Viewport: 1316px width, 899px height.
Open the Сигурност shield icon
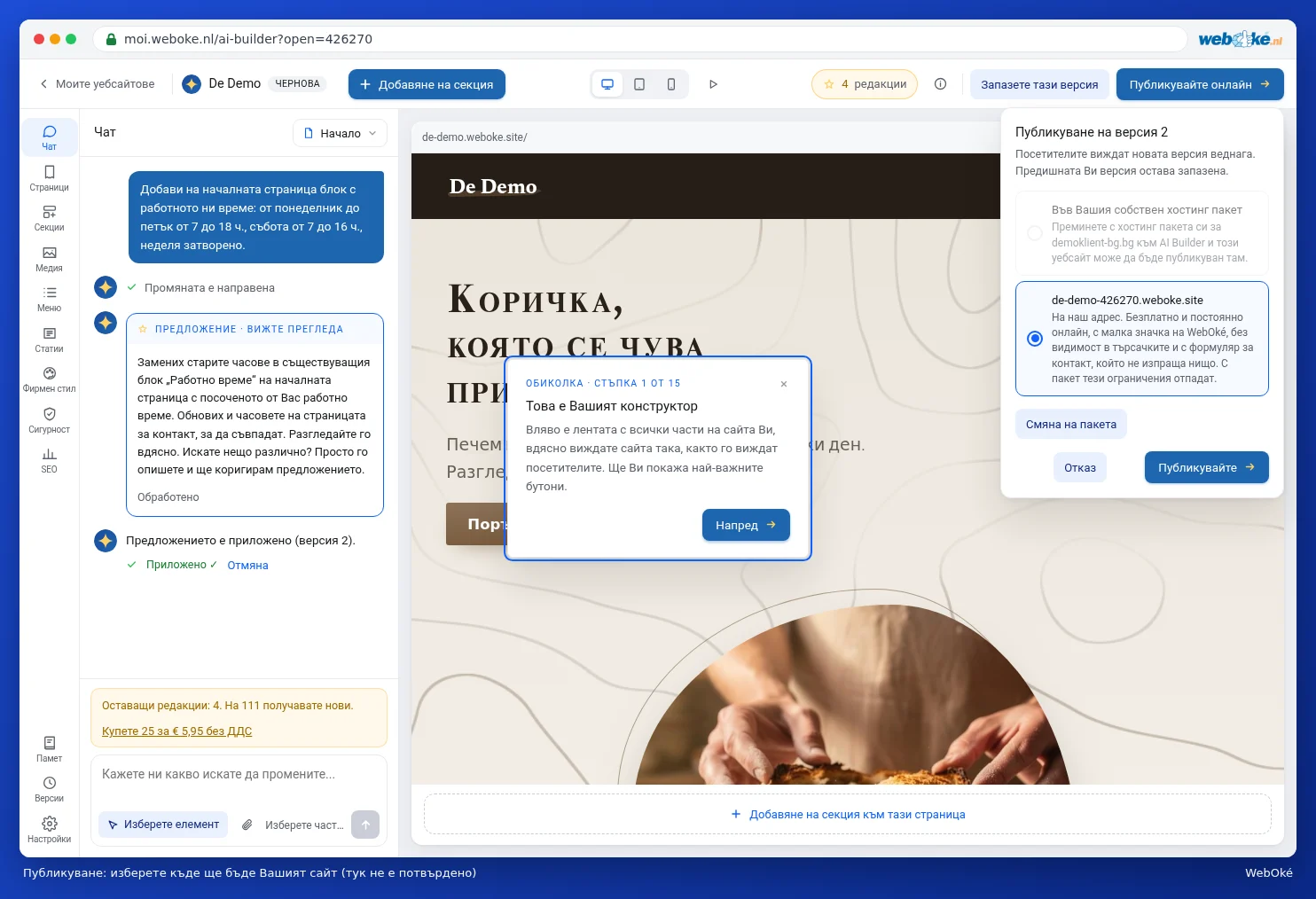pos(49,420)
